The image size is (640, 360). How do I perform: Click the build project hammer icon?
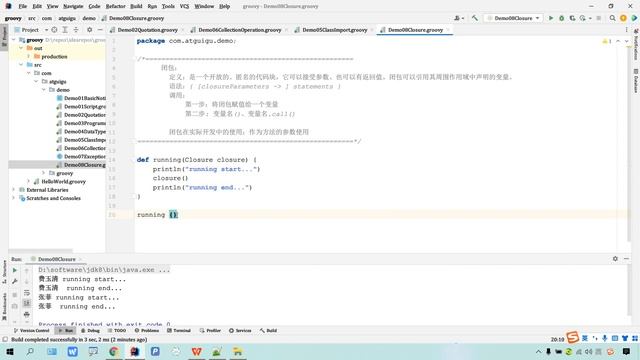475,18
